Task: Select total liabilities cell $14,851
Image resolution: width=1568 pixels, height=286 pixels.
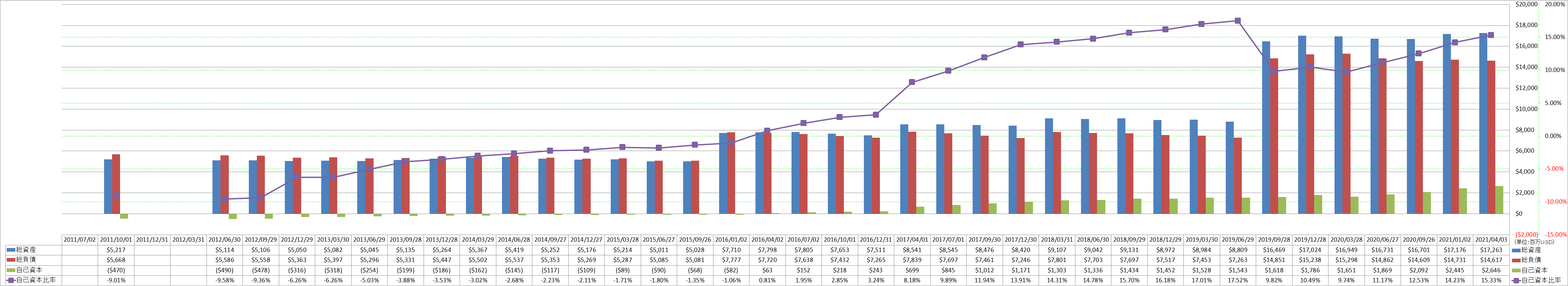Action: (1273, 260)
